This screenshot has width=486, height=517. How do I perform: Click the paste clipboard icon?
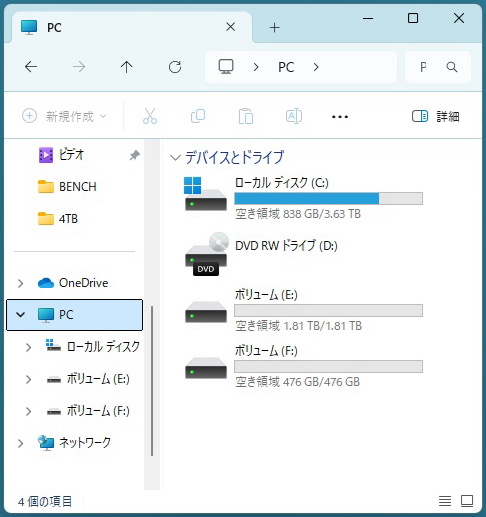coord(246,116)
